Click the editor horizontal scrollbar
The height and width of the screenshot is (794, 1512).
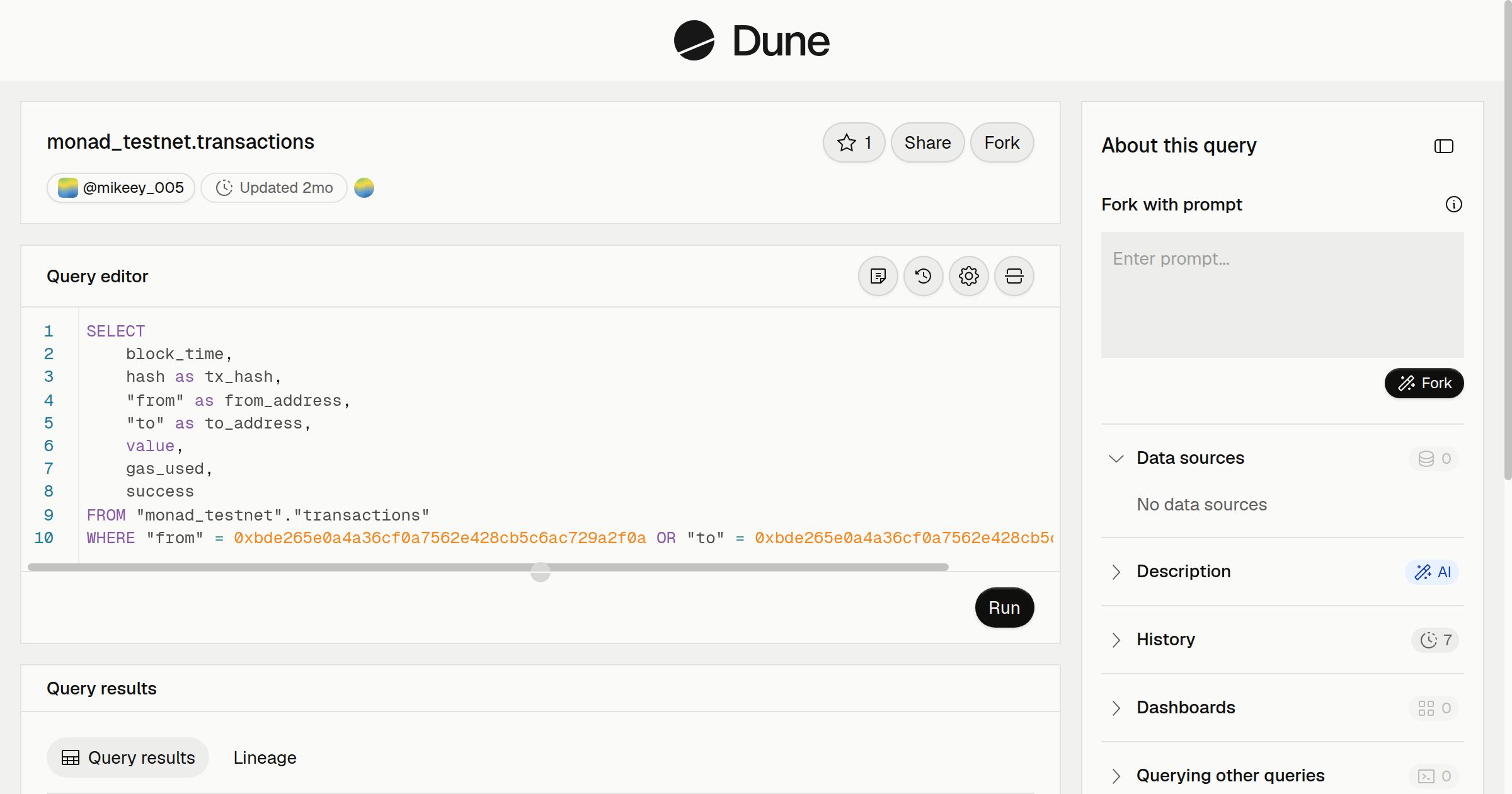click(488, 567)
